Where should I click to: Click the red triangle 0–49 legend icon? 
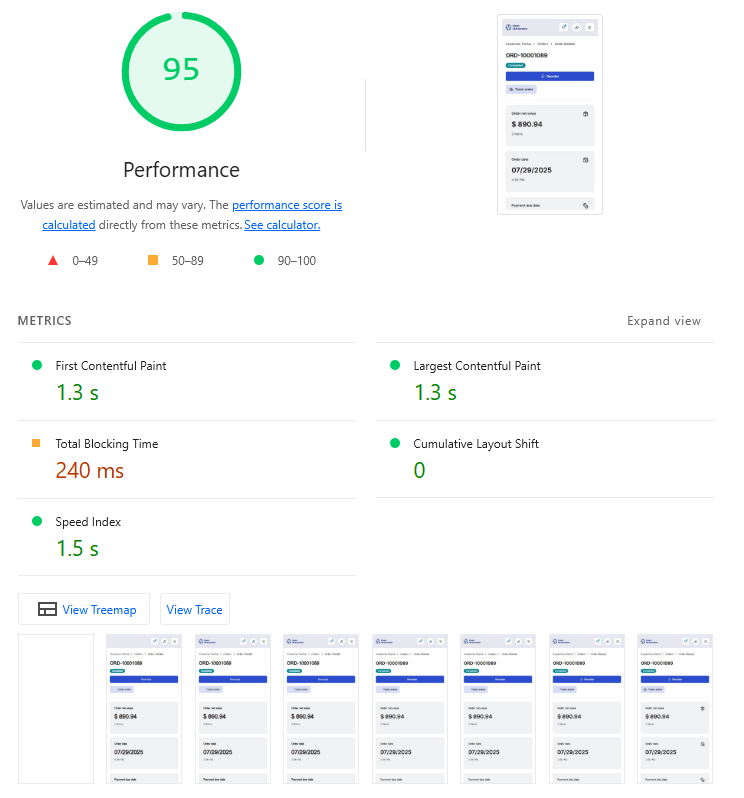(x=52, y=261)
